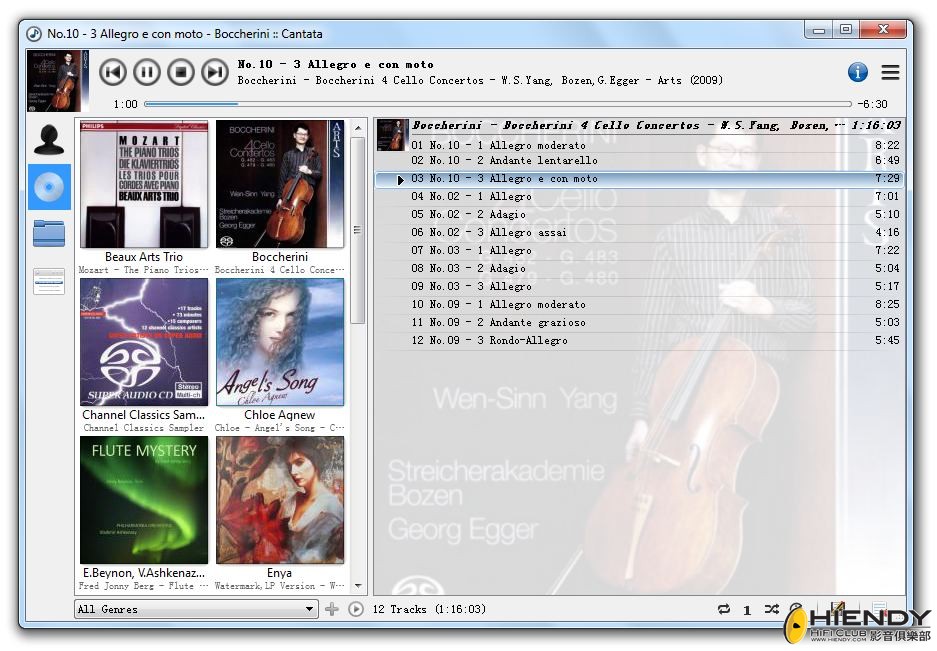
Task: Select playing track 03 Allegro e con moto
Action: pos(638,178)
